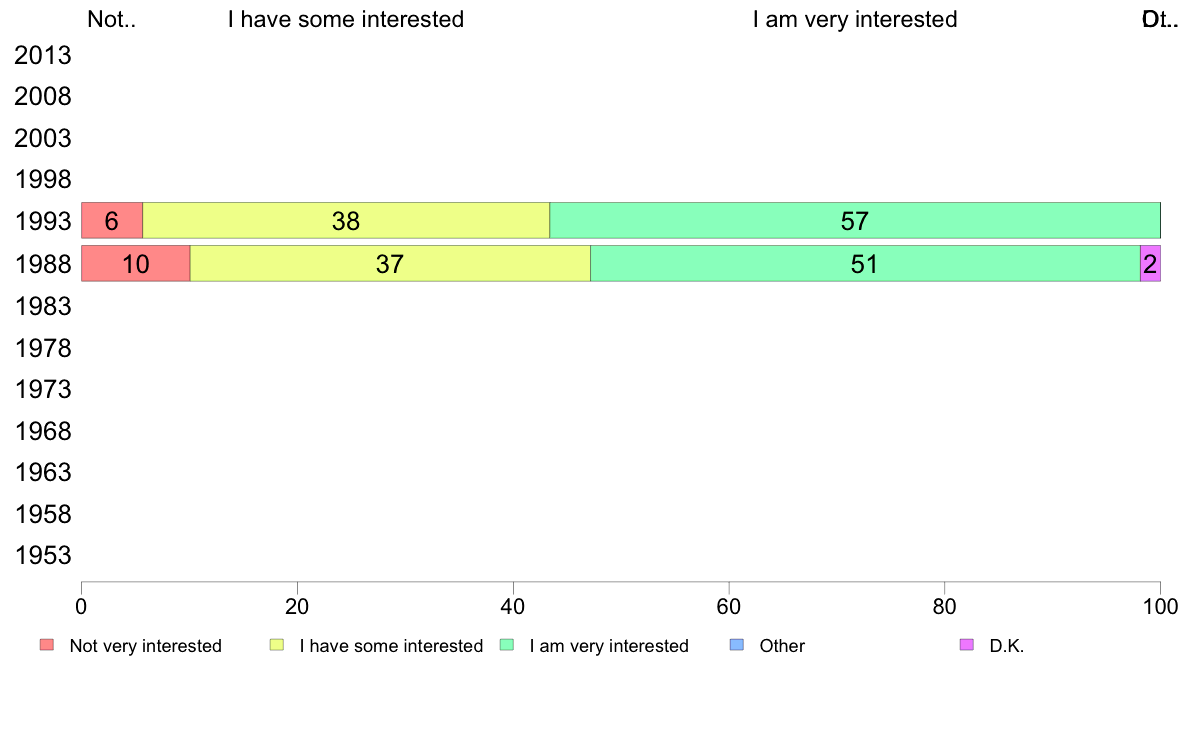Image resolution: width=1188 pixels, height=736 pixels.
Task: Select the 1988 green segment labeled 51
Action: pyautogui.click(x=865, y=264)
